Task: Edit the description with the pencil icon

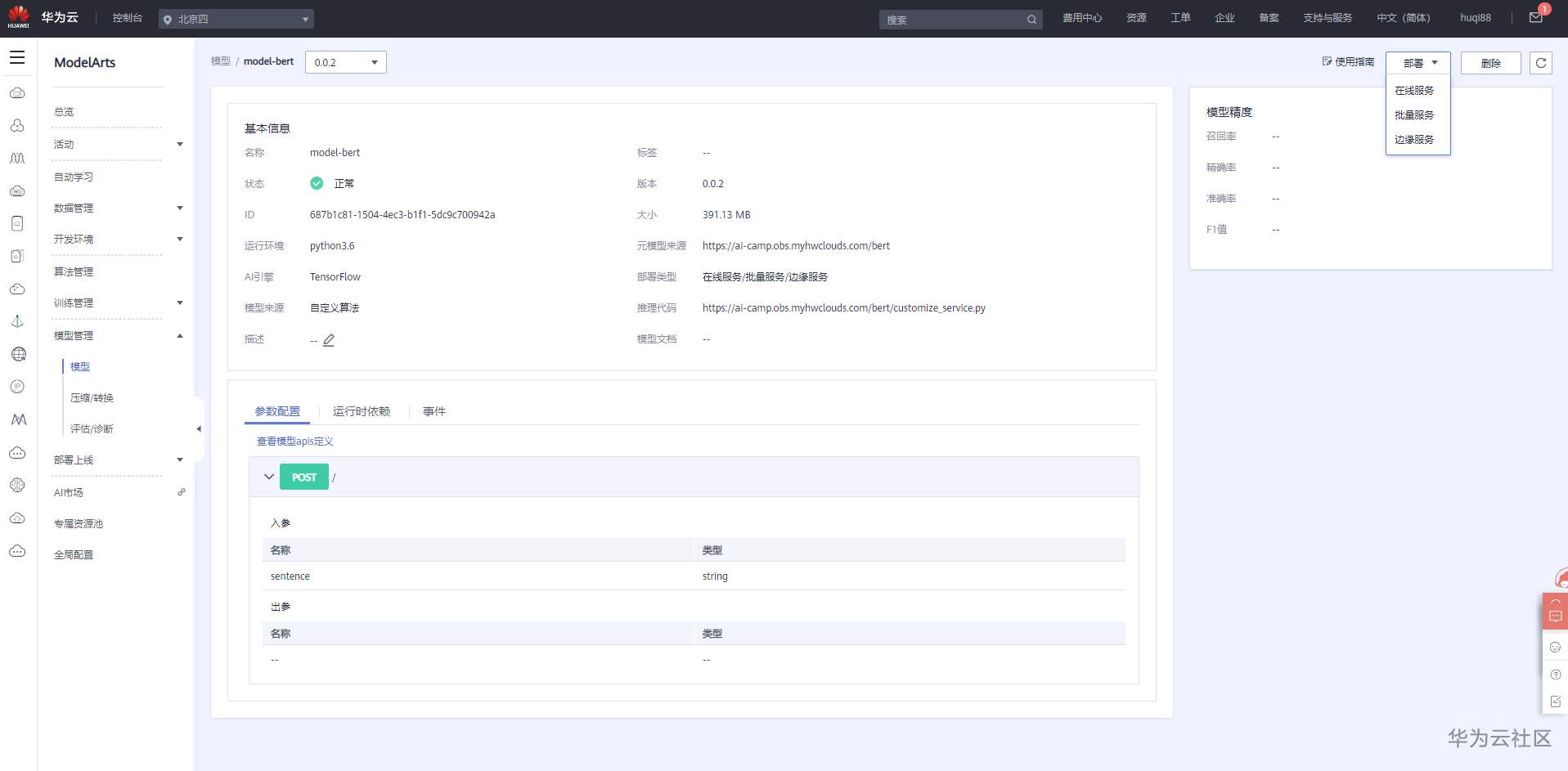Action: coord(329,339)
